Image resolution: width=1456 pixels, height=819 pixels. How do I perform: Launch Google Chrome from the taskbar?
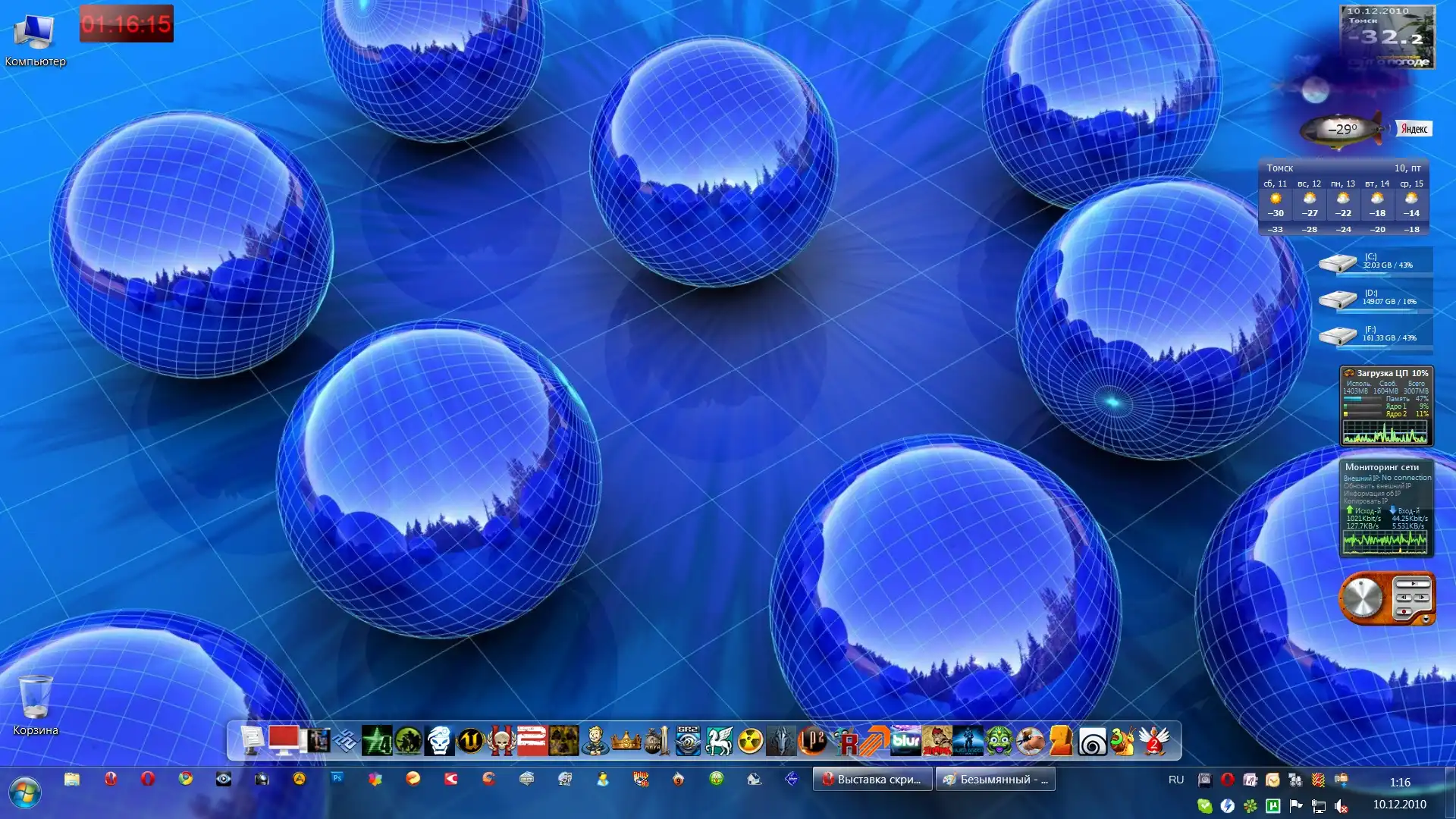coord(186,778)
